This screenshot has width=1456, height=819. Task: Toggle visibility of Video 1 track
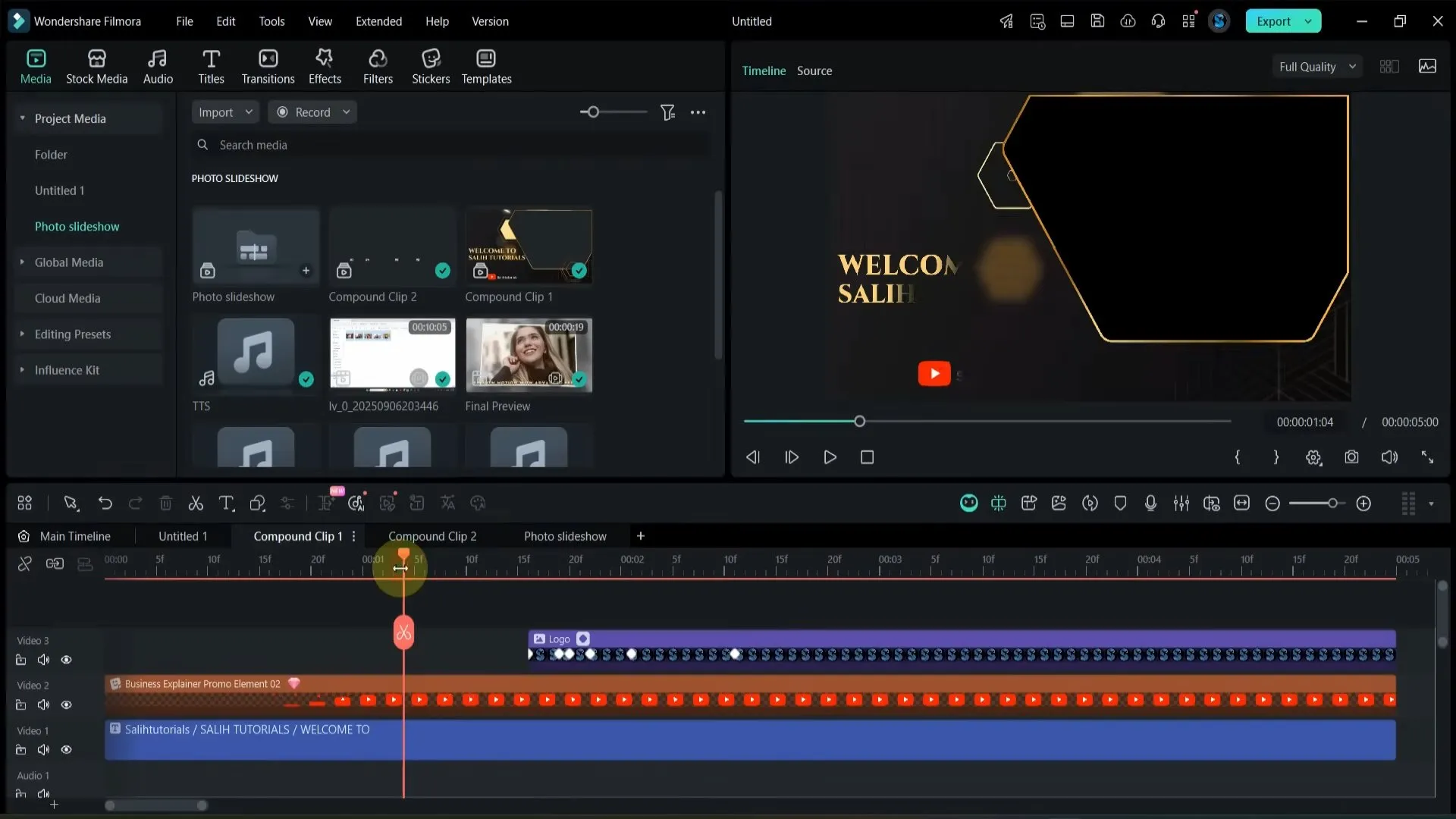click(67, 749)
